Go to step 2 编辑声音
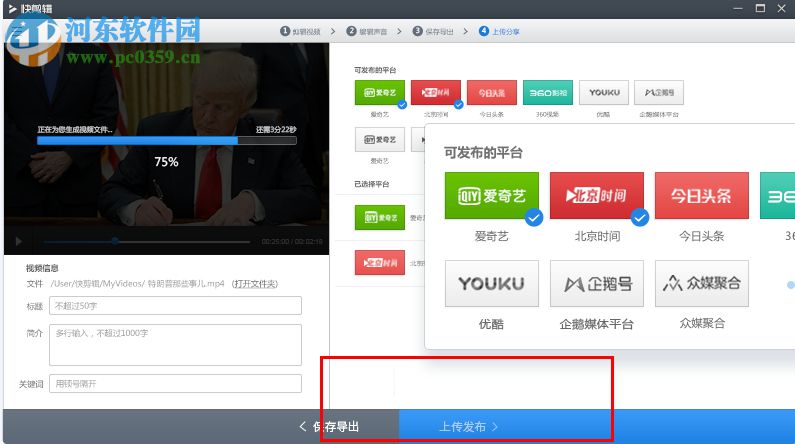Viewport: 795px width, 444px height. tap(367, 31)
